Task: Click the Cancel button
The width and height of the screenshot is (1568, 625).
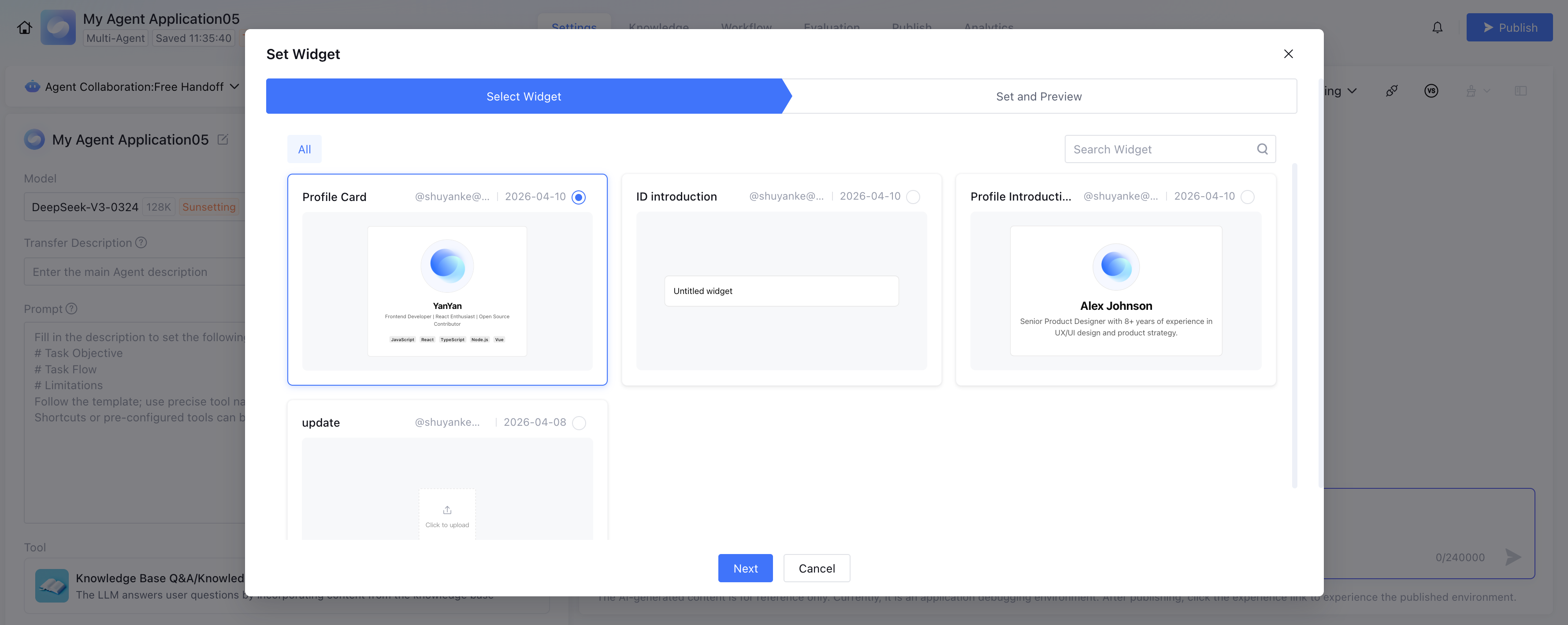Action: [816, 568]
